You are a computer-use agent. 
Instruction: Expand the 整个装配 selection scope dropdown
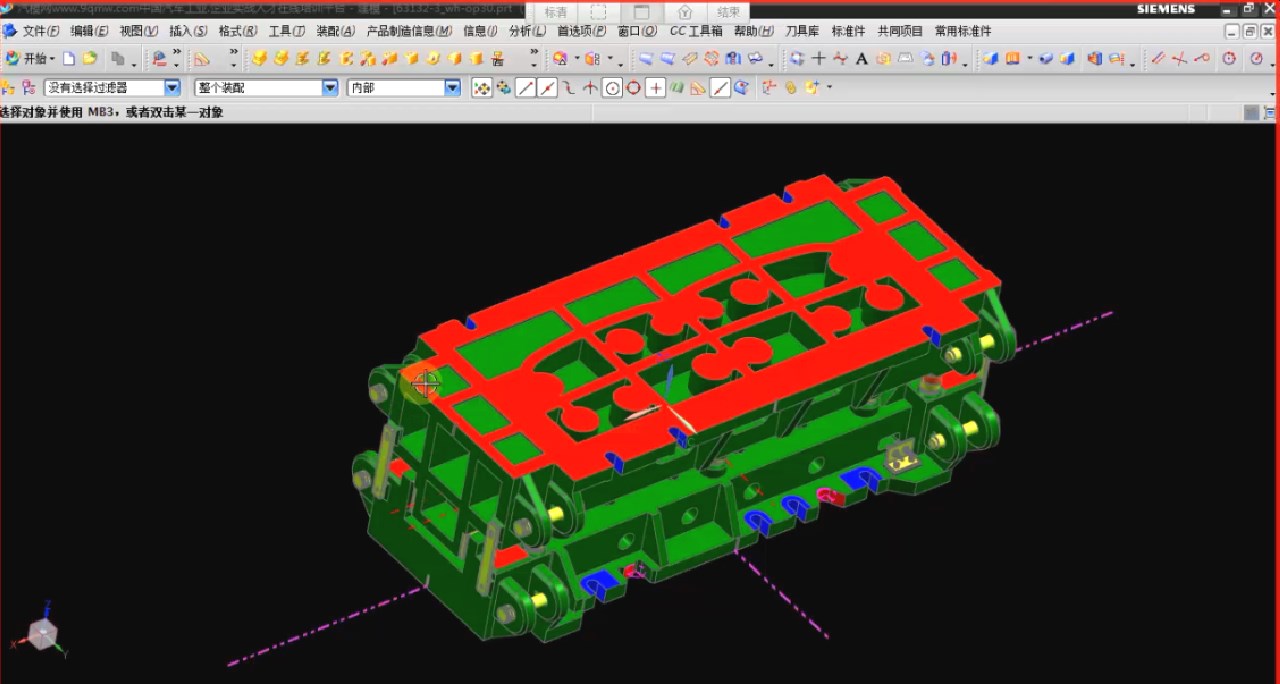point(330,88)
